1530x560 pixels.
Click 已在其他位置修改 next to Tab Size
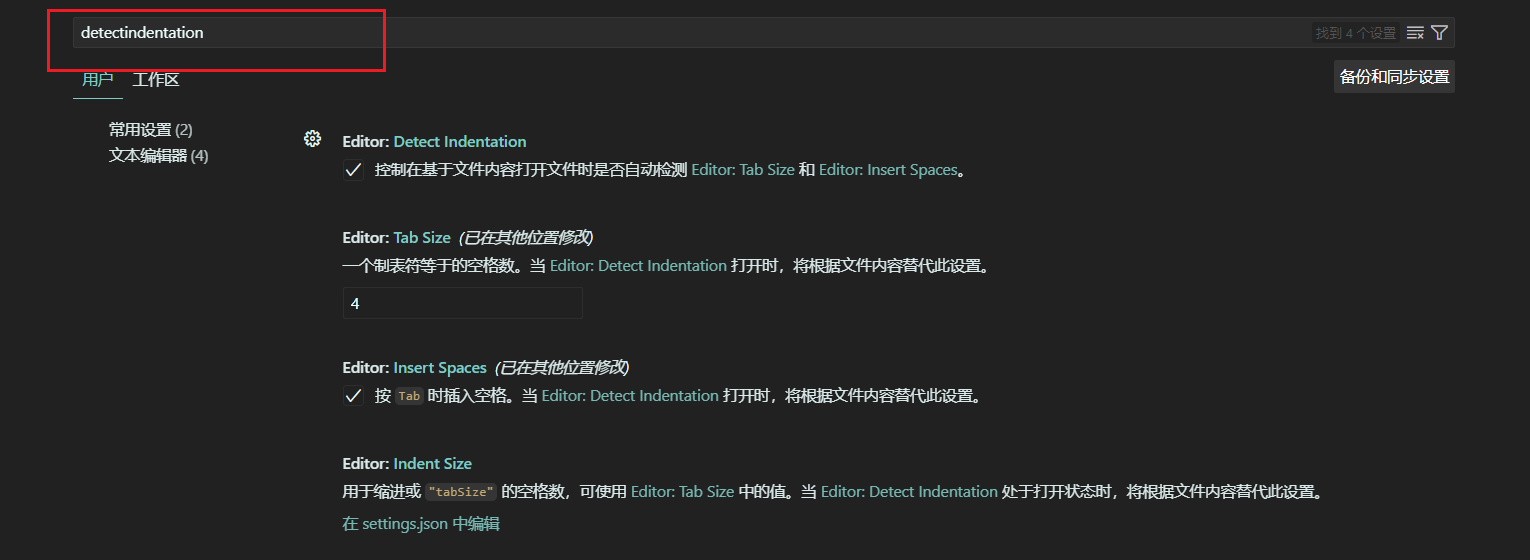pos(526,238)
